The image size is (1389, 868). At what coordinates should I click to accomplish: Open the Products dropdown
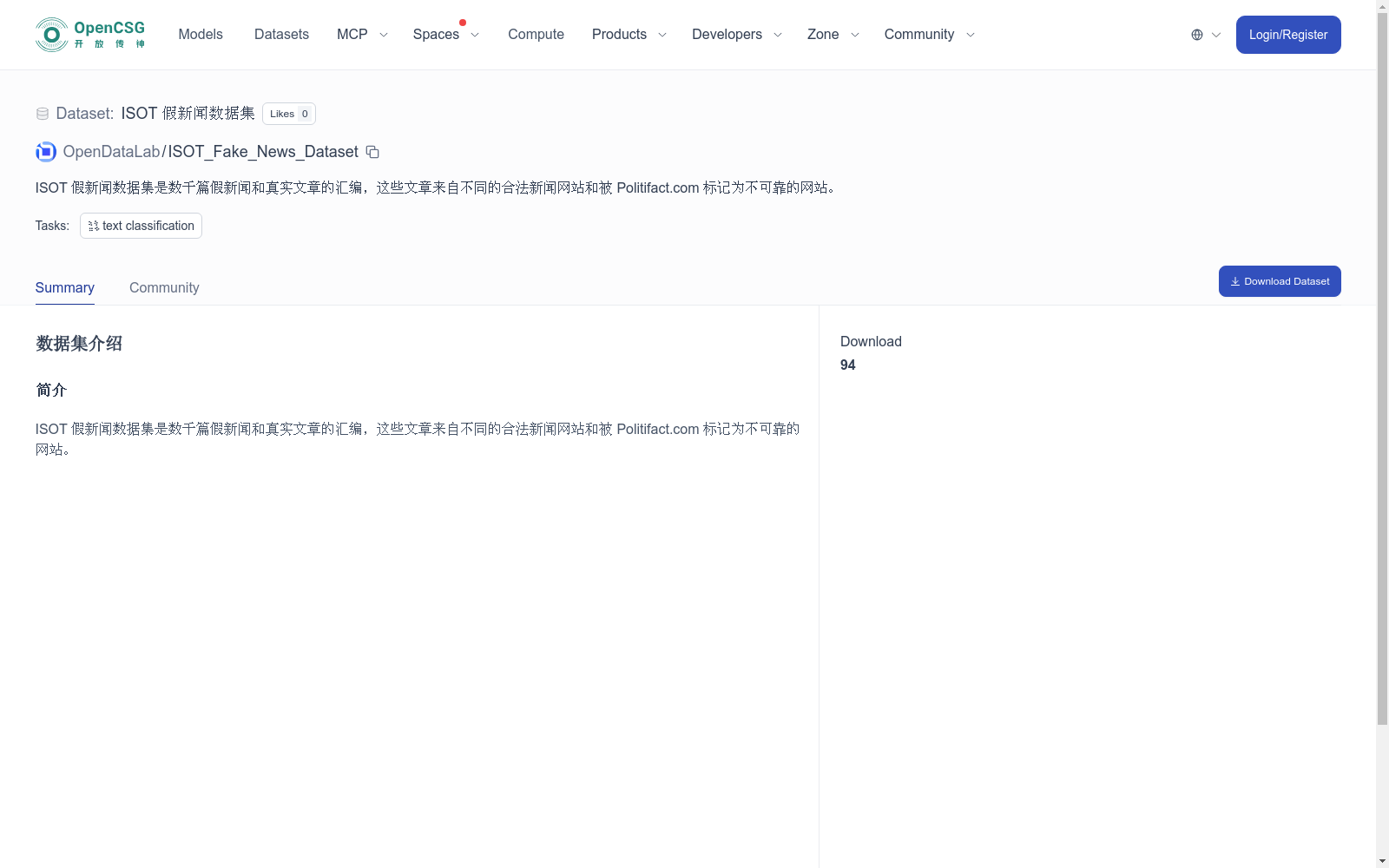[628, 34]
